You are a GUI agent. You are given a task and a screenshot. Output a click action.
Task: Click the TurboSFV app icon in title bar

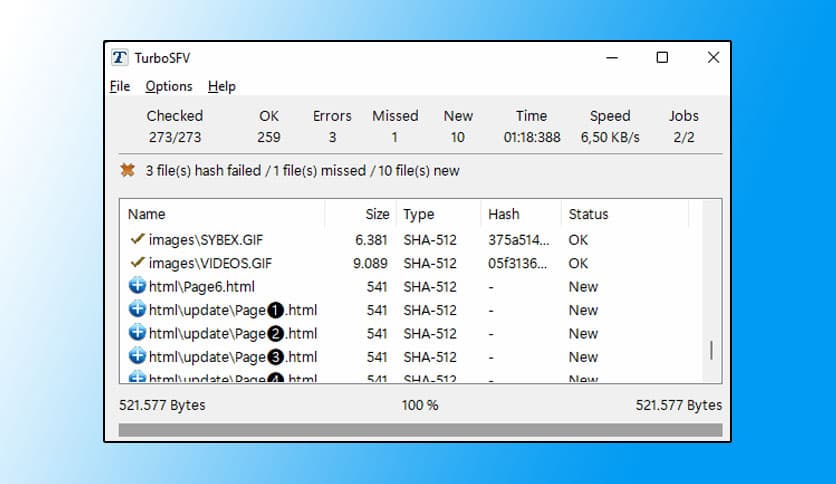point(119,57)
